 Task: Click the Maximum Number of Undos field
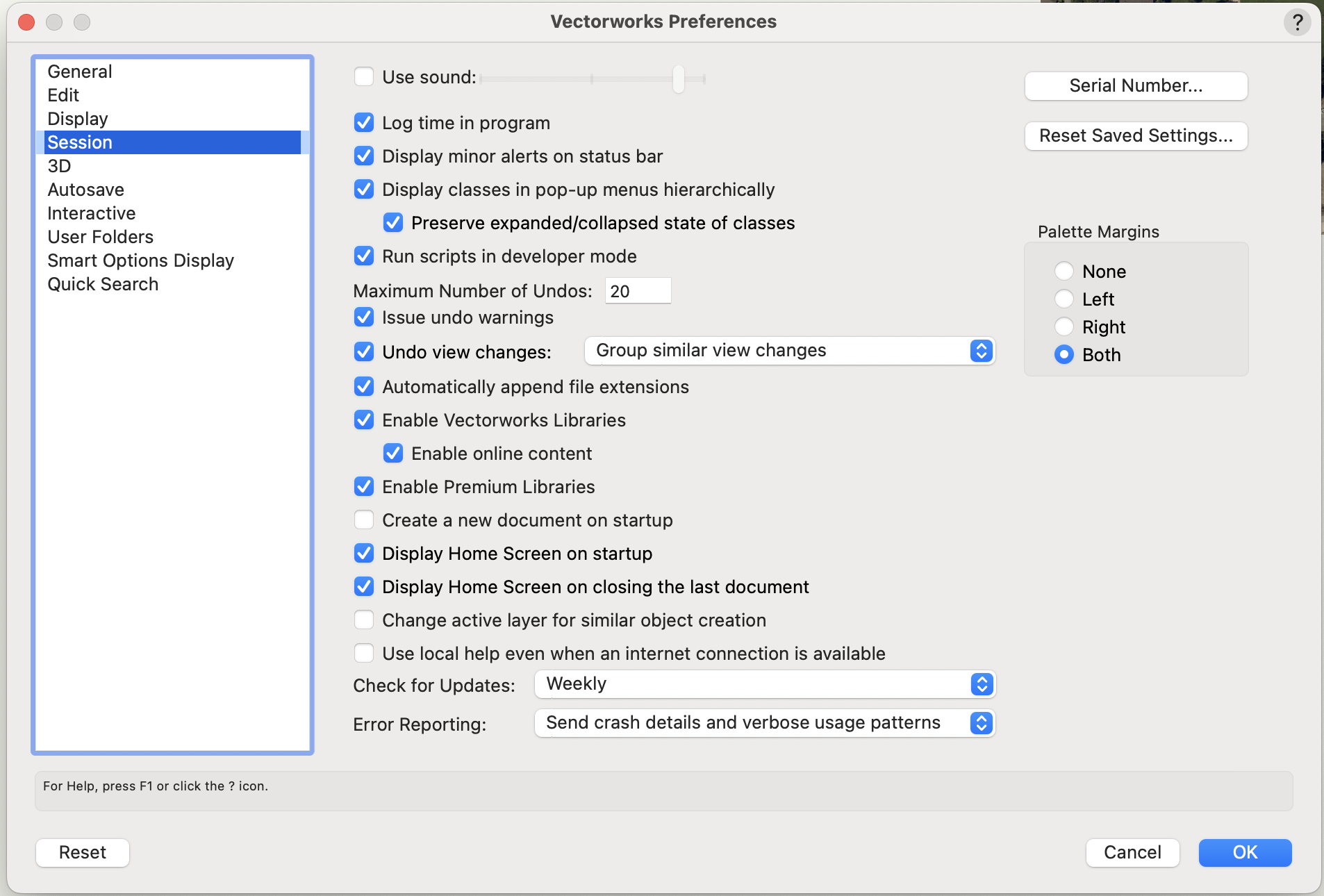coord(637,291)
